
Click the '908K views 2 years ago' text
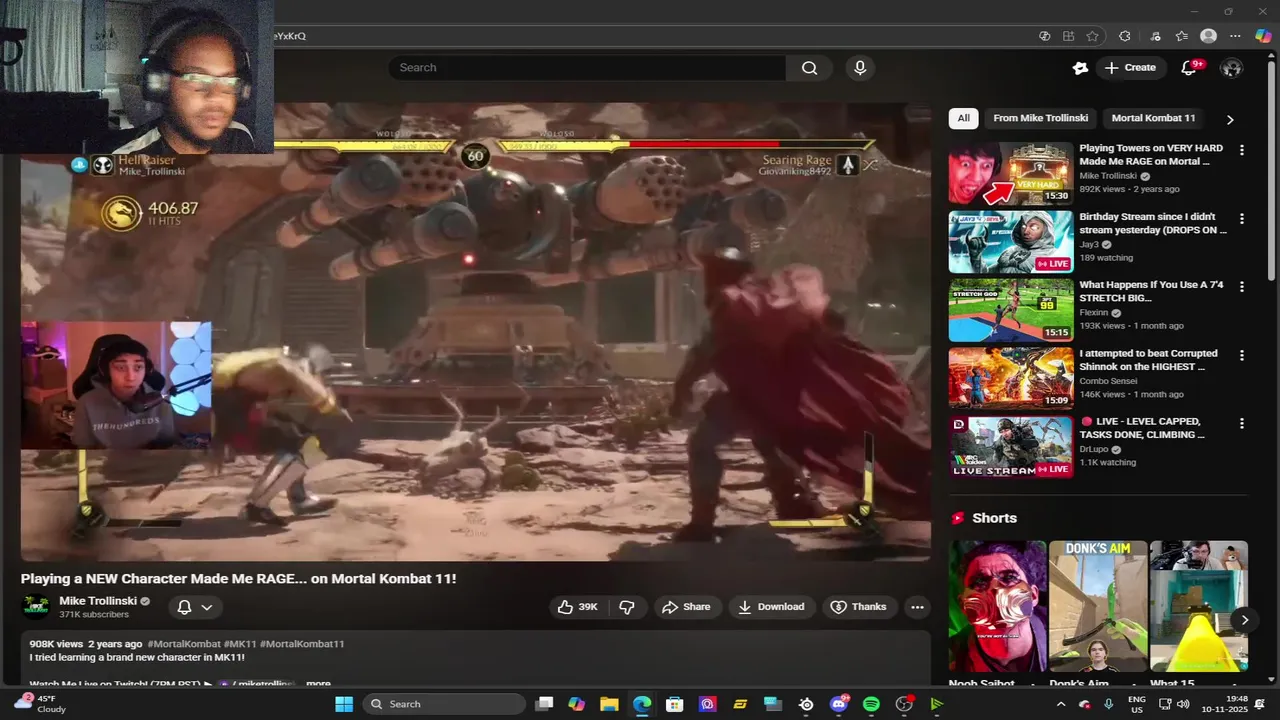pos(86,644)
